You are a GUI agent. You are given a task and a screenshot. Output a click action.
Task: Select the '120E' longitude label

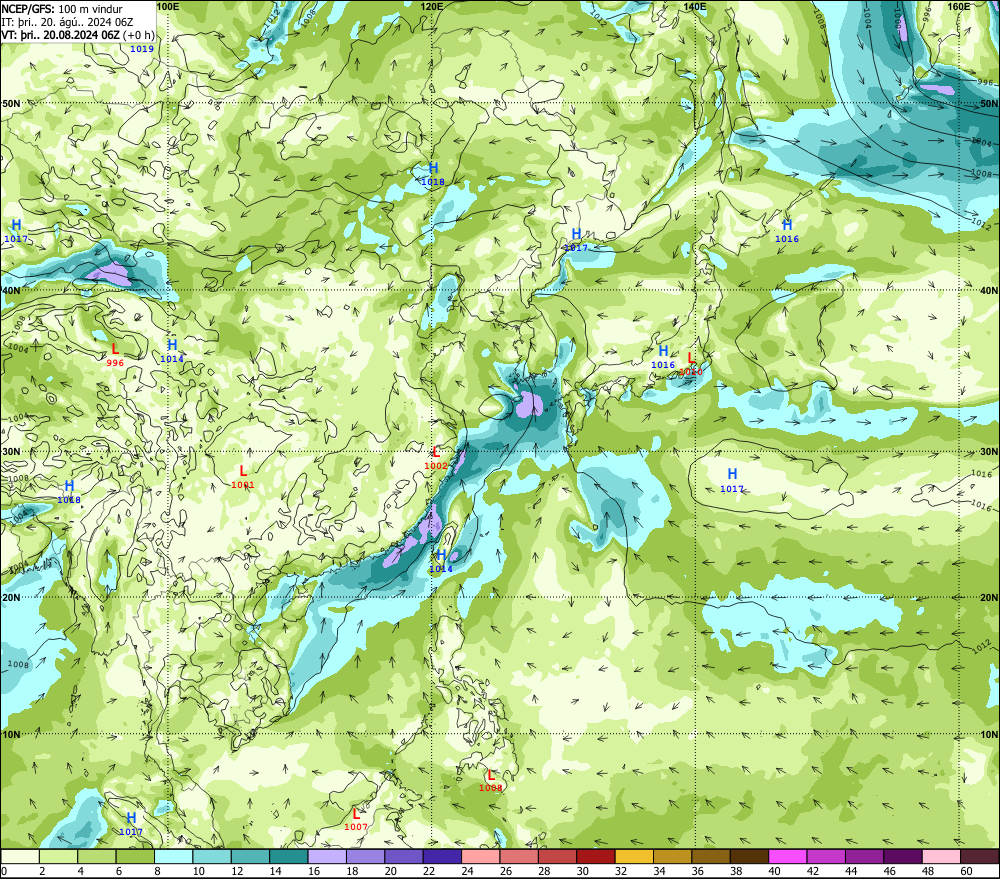pyautogui.click(x=432, y=6)
